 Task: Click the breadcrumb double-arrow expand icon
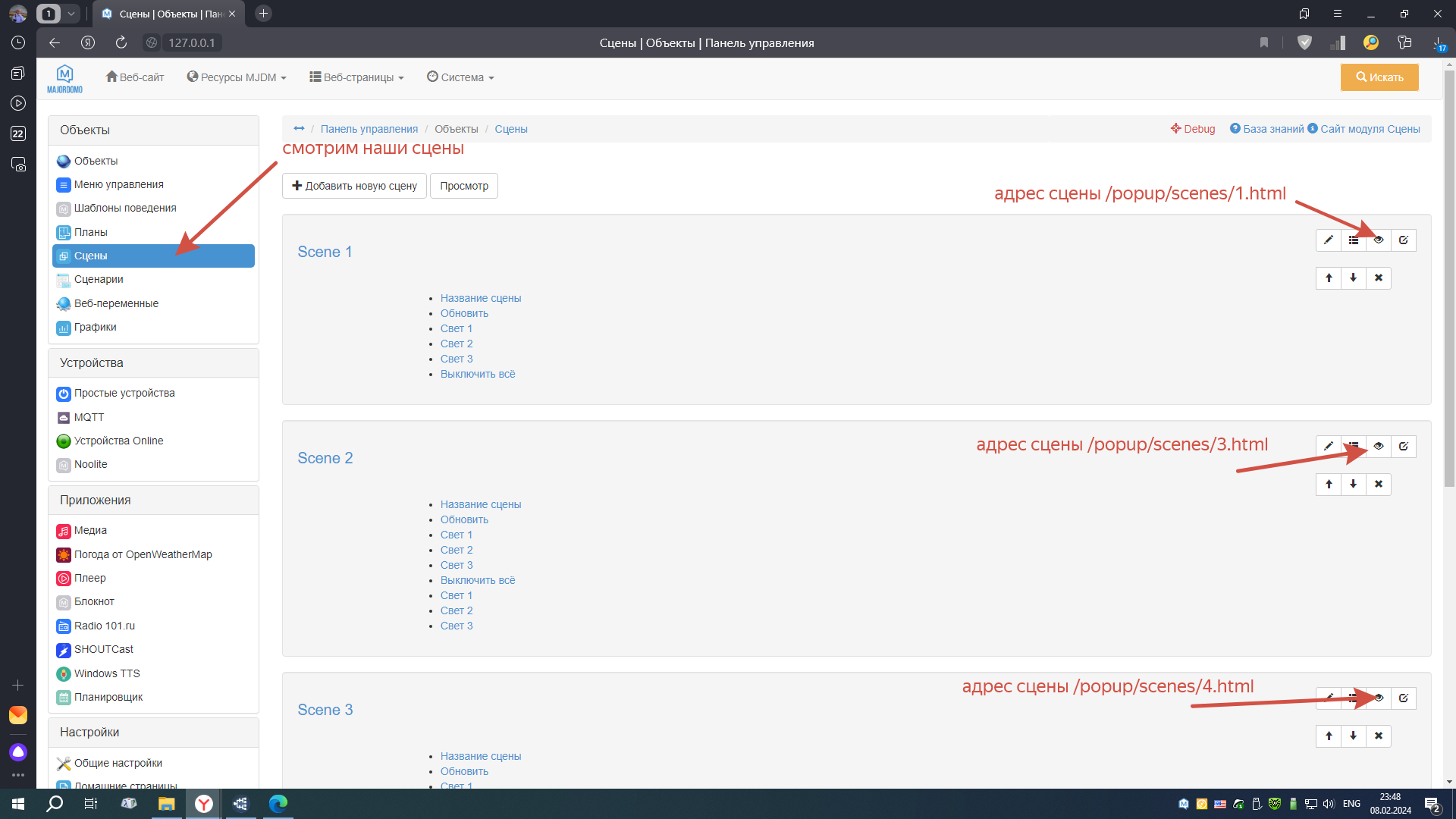click(299, 129)
